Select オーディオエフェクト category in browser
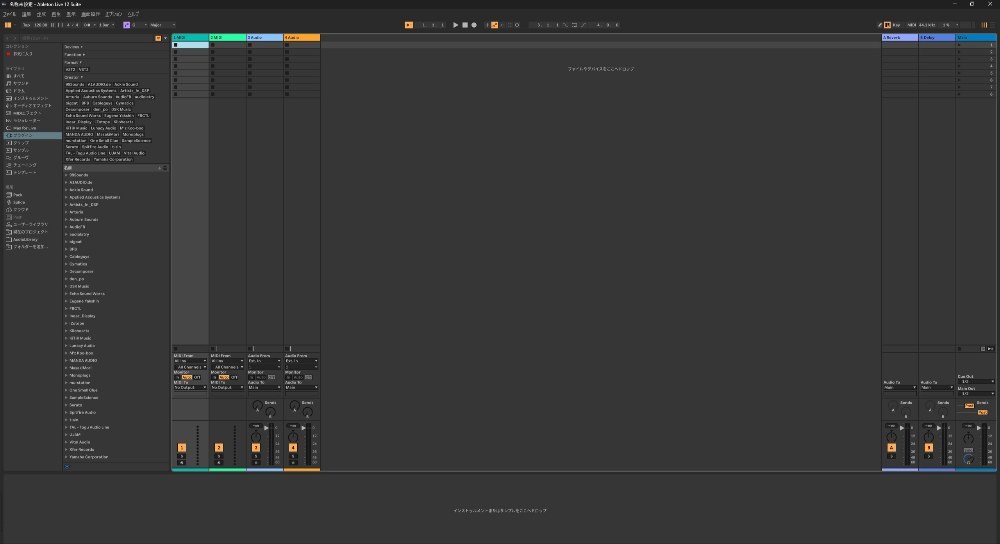Screen dimensions: 1000x544 click(x=33, y=106)
